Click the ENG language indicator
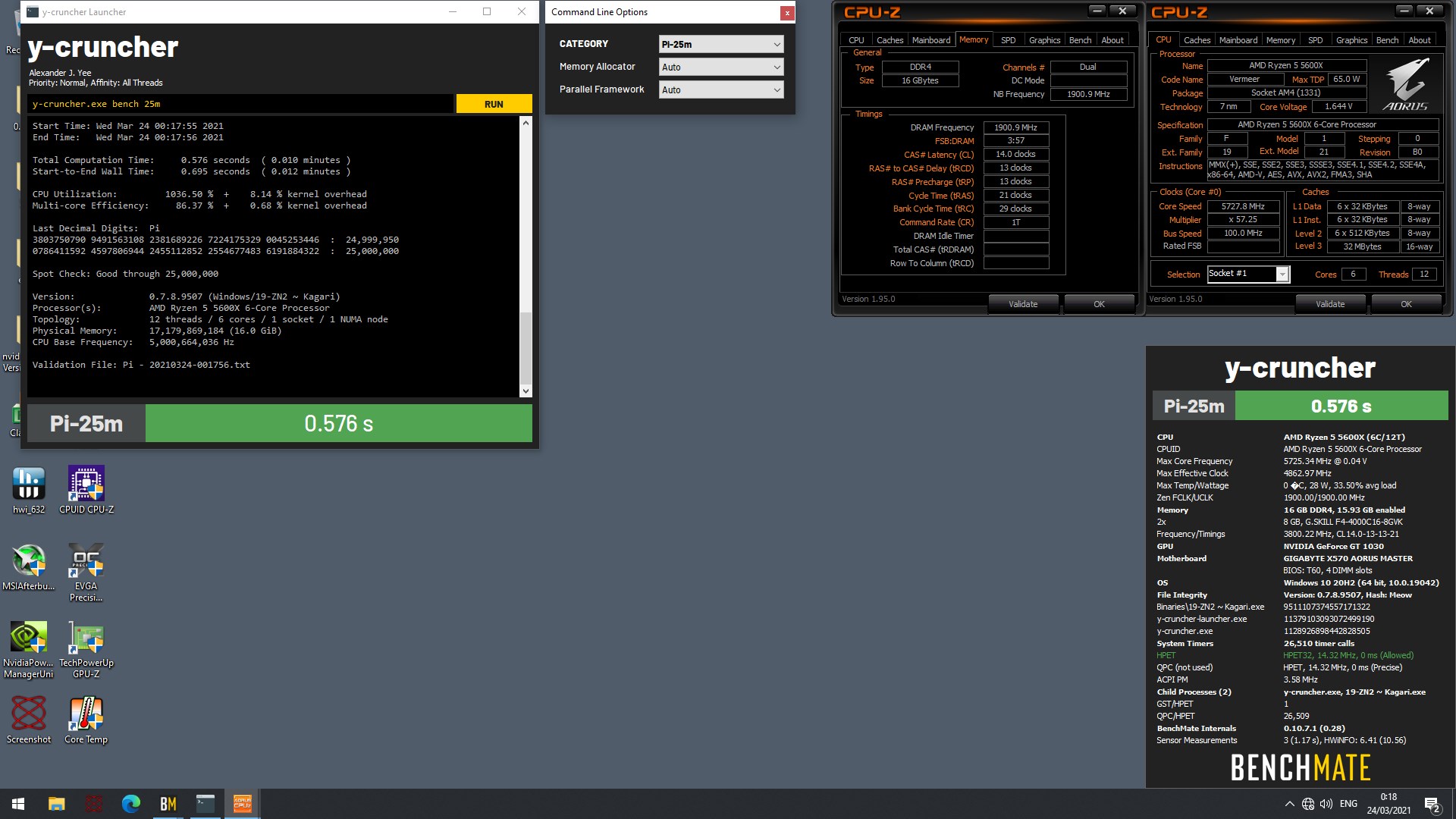Image resolution: width=1456 pixels, height=819 pixels. point(1348,804)
